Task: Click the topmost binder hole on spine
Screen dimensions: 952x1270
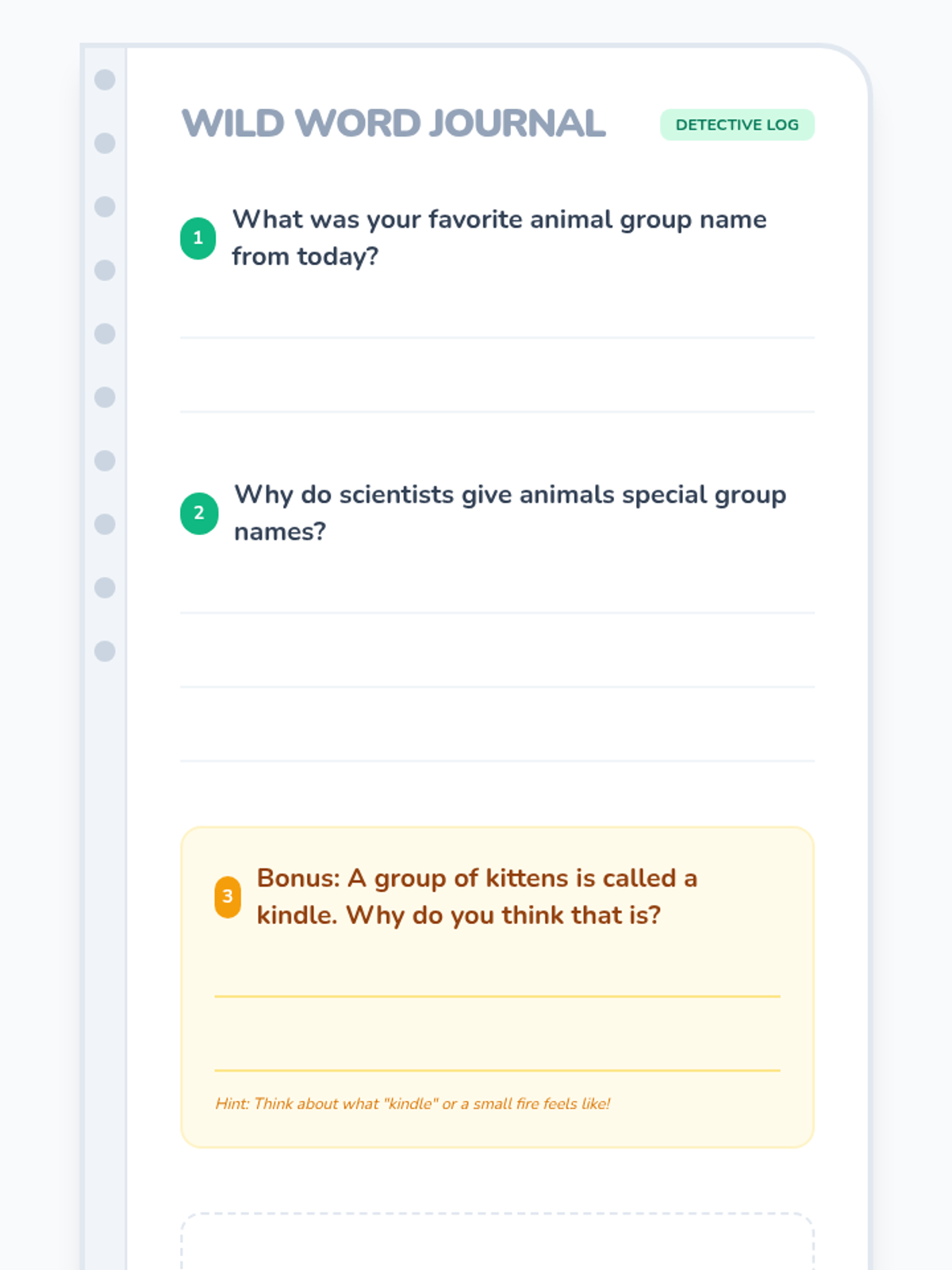Action: click(x=105, y=79)
